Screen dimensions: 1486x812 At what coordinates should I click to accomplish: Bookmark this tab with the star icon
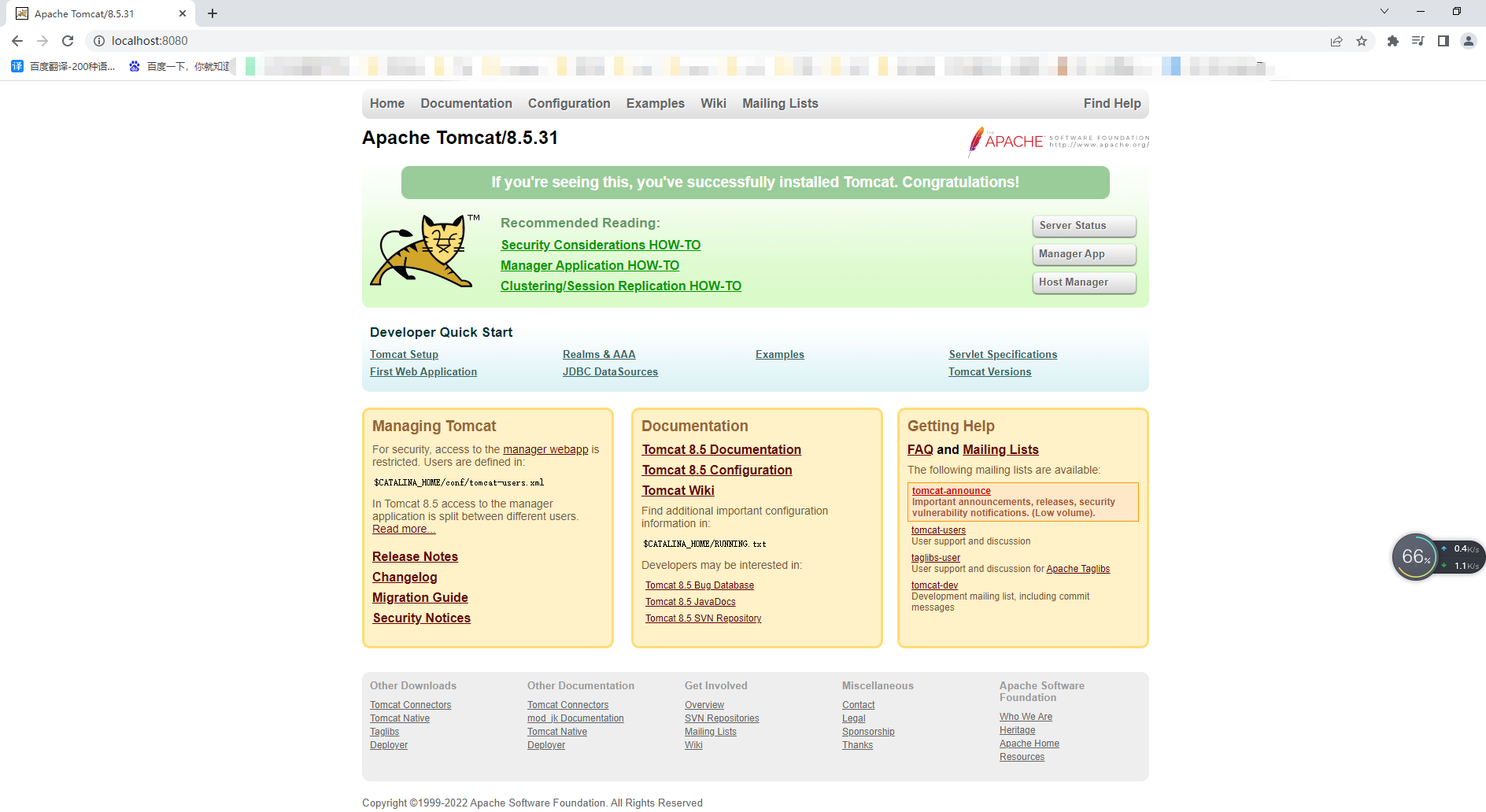coord(1362,41)
